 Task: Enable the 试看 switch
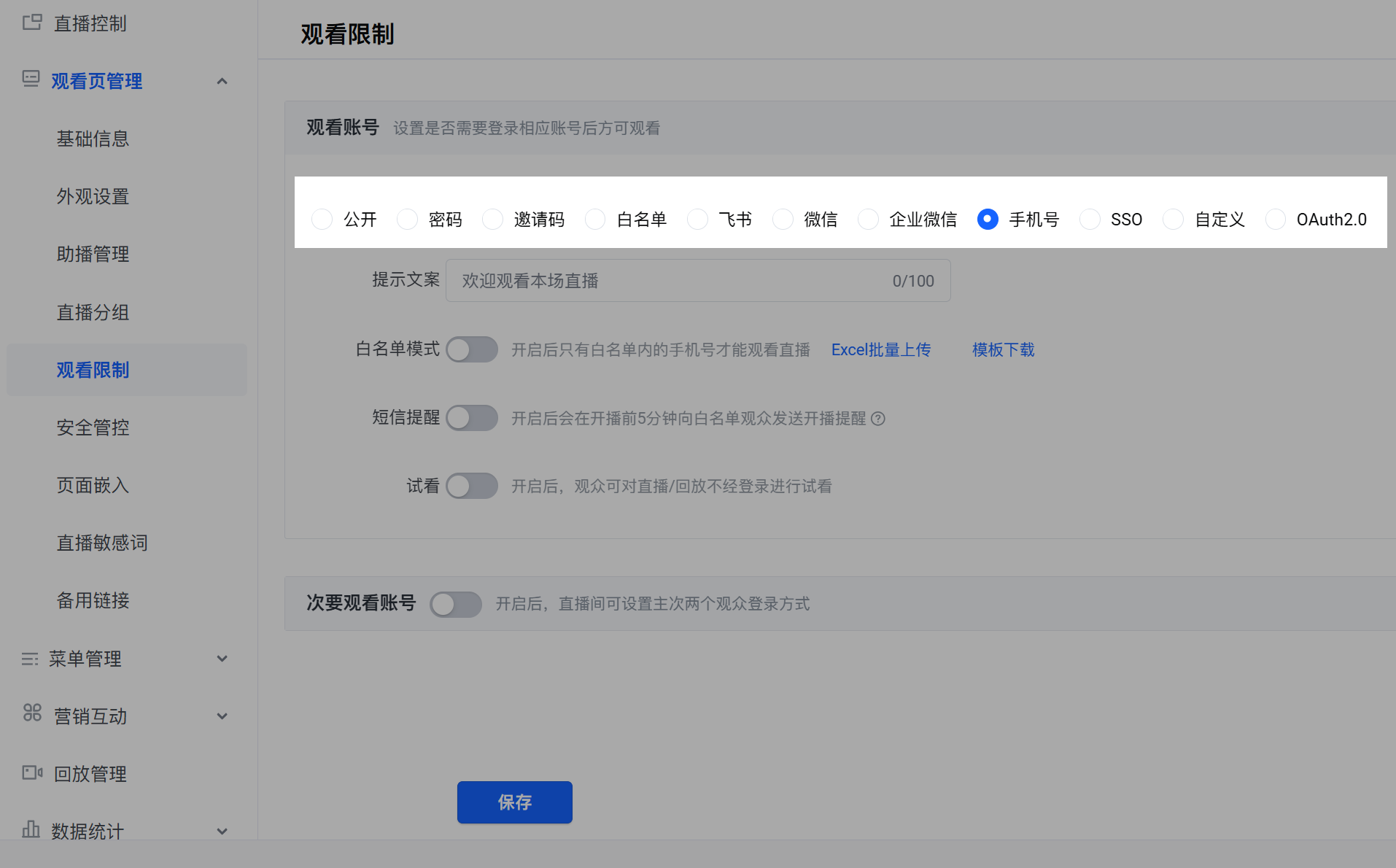pyautogui.click(x=472, y=486)
